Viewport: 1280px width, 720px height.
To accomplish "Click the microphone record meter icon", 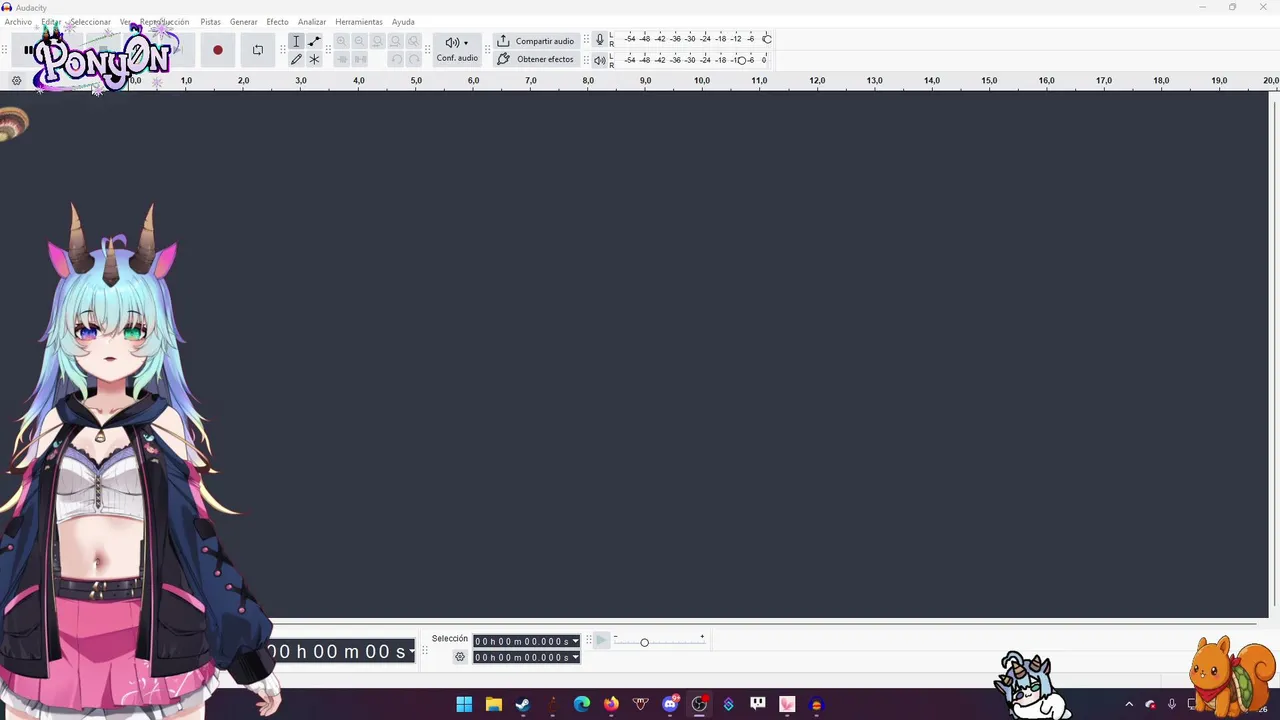I will pyautogui.click(x=600, y=39).
